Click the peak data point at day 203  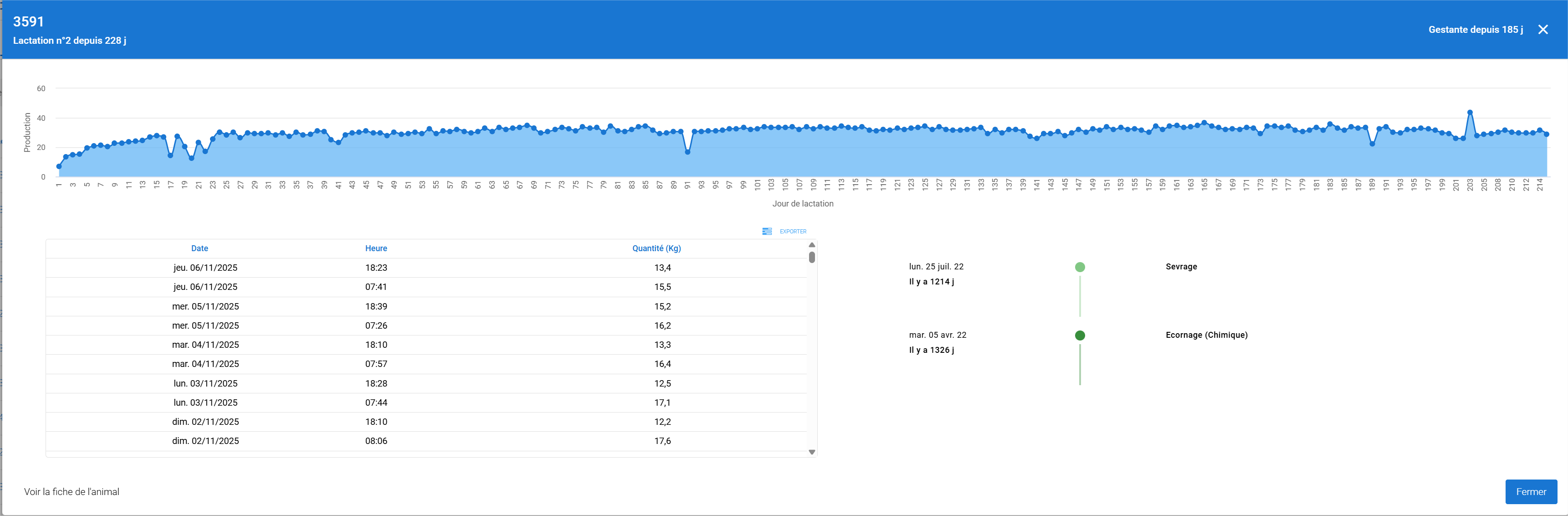[1470, 112]
